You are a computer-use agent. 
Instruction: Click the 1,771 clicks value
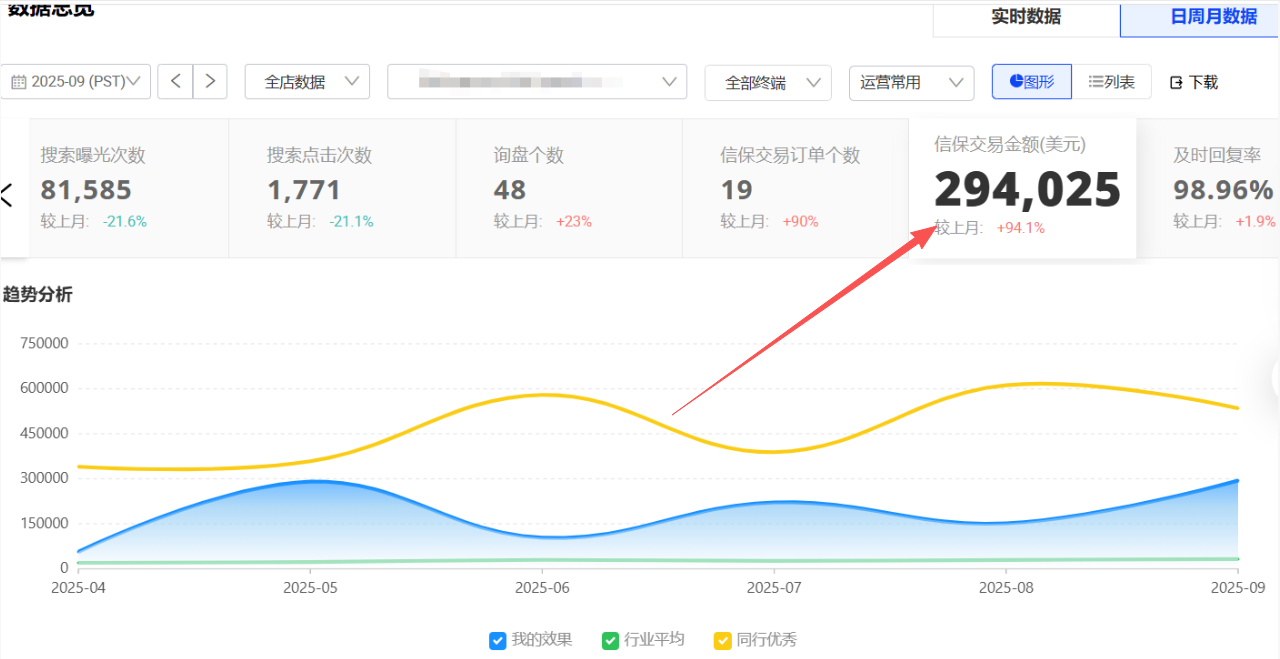tap(304, 189)
